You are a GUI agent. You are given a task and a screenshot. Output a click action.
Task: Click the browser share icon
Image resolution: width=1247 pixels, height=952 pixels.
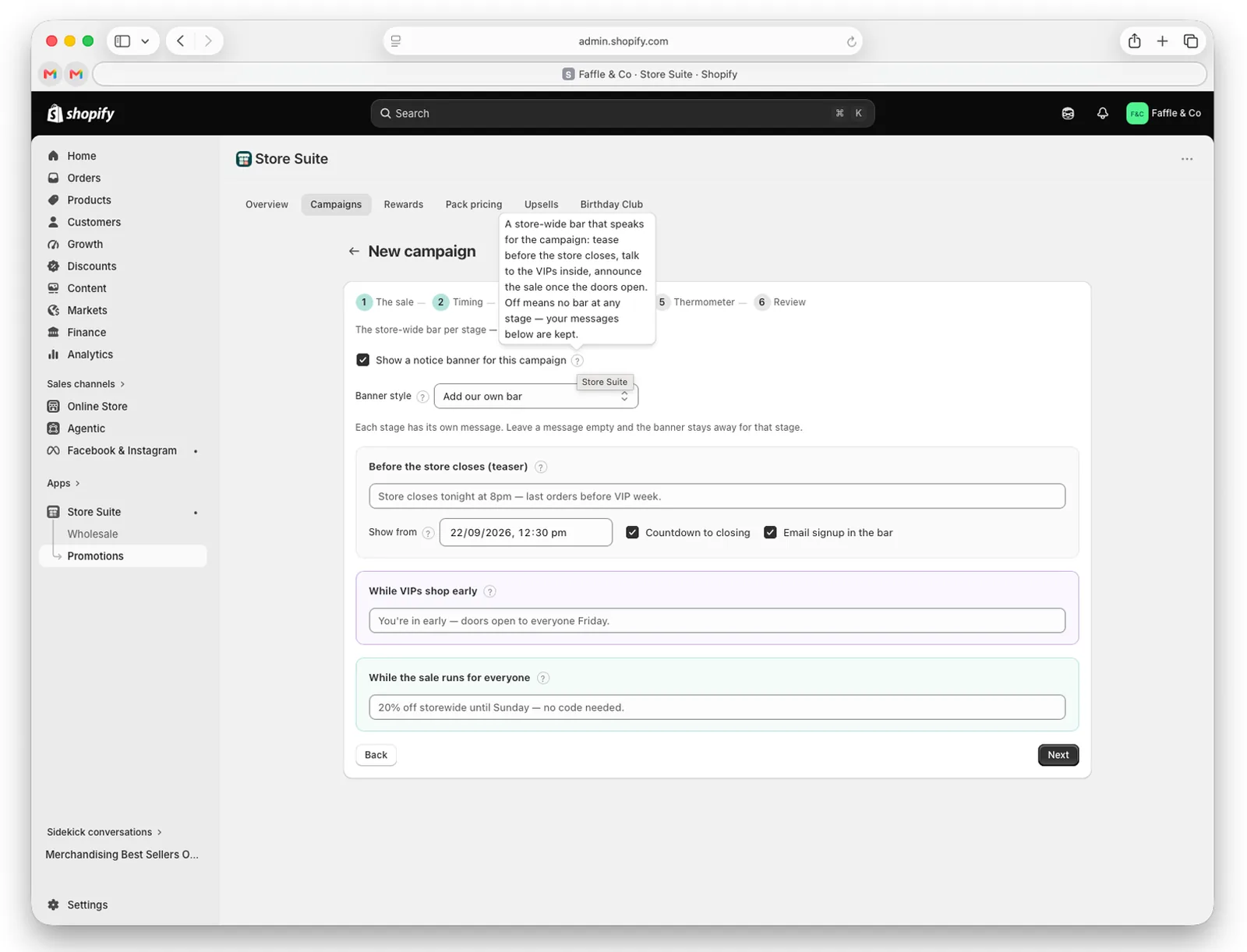point(1134,41)
